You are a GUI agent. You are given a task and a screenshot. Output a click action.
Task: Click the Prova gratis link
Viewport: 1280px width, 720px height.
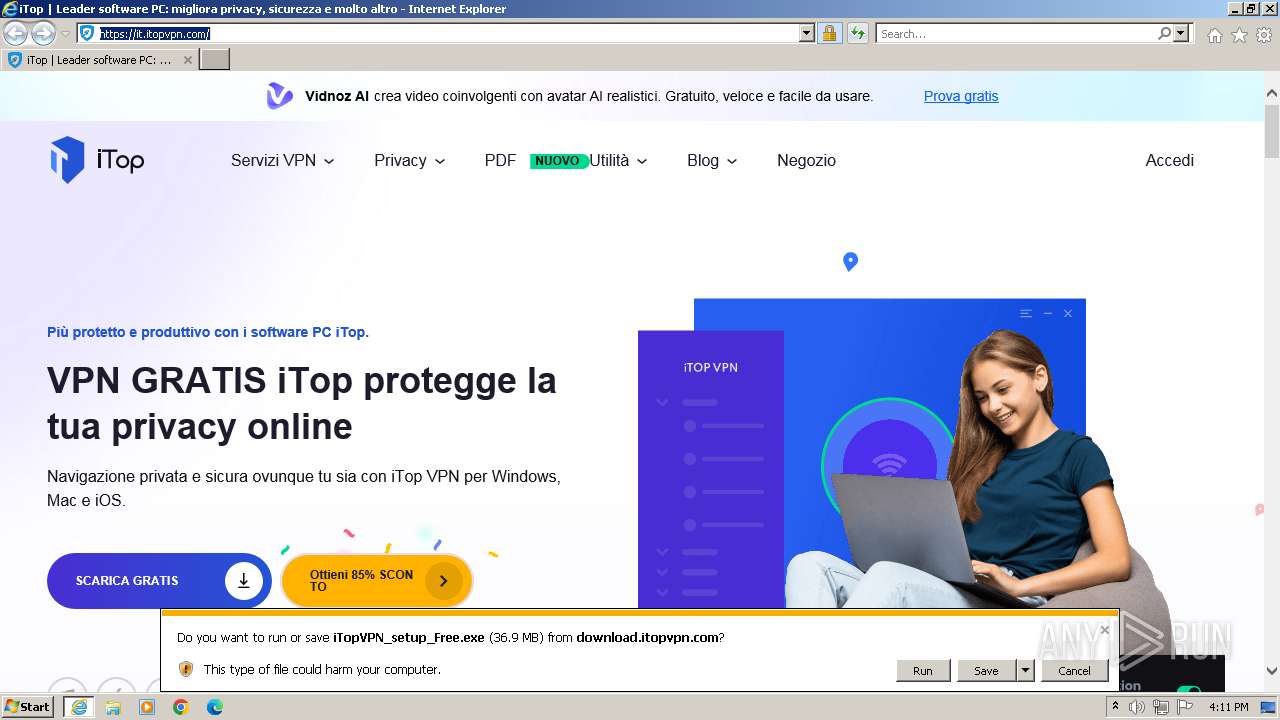pyautogui.click(x=961, y=96)
